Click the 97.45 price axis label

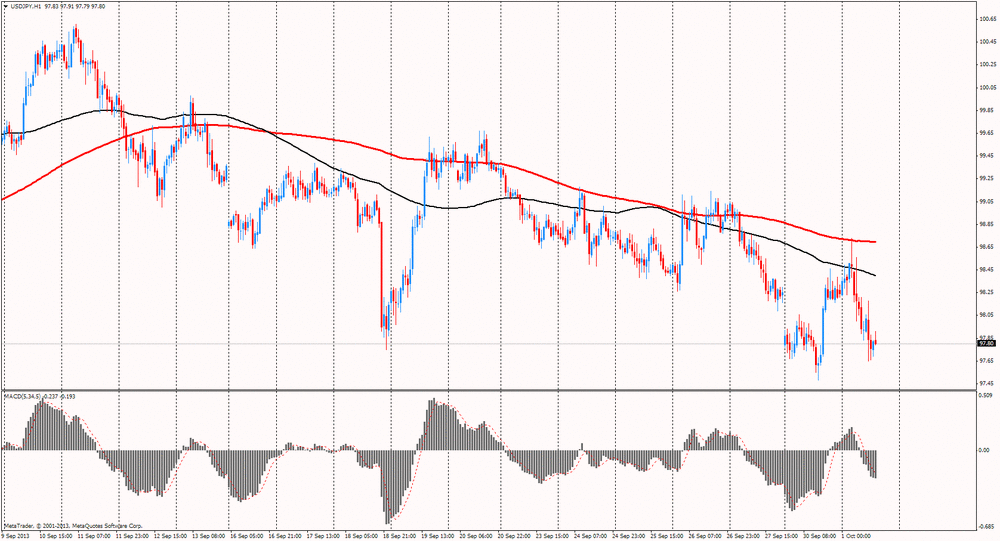[x=987, y=383]
